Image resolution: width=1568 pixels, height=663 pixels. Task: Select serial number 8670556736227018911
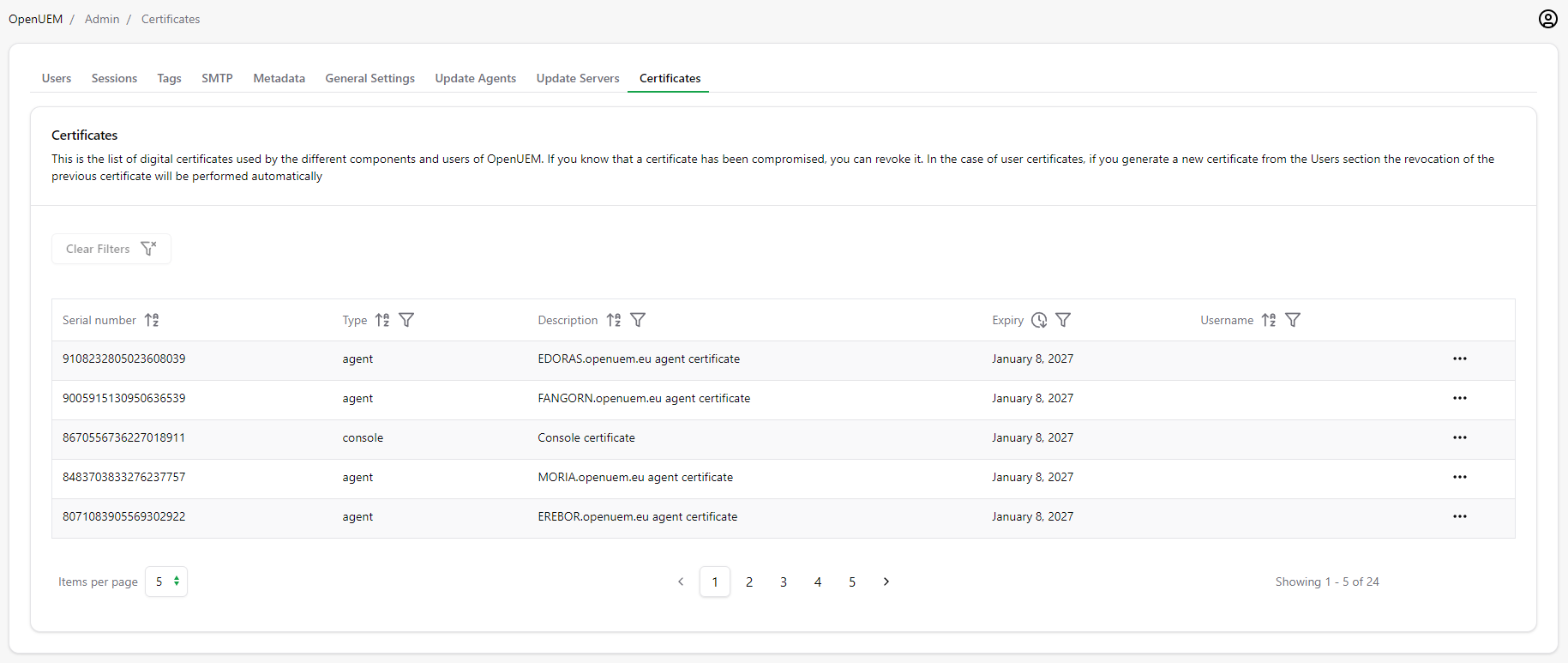coord(123,437)
